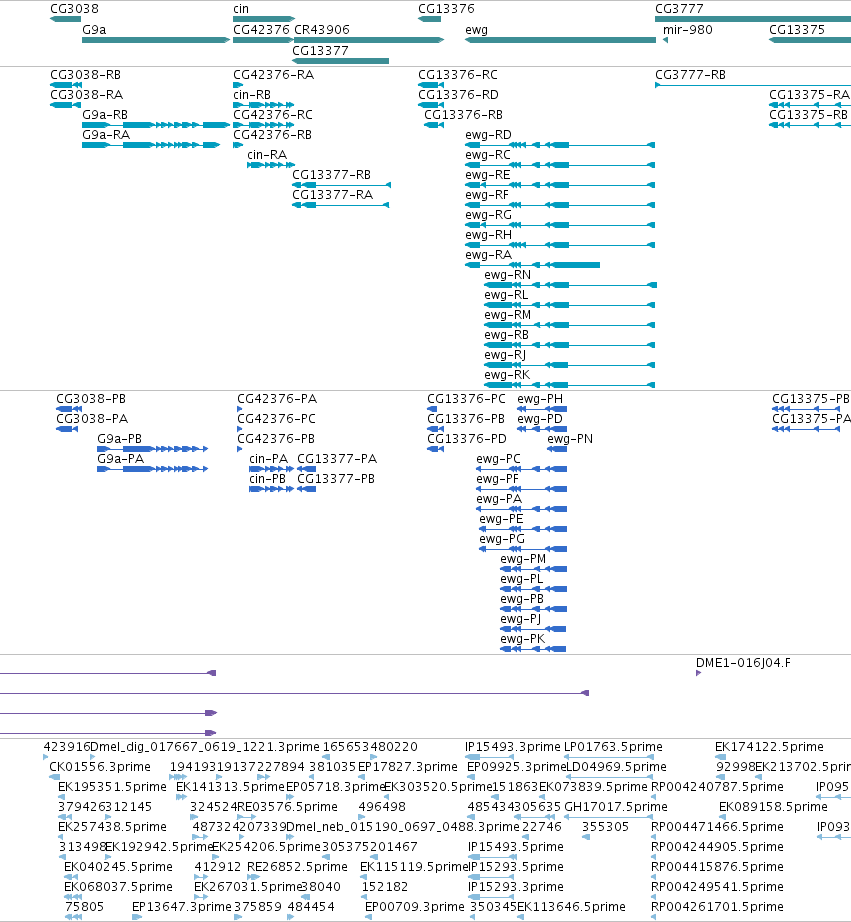Click transcript ewg-RE
Screen dimensions: 851x922
click(x=560, y=185)
